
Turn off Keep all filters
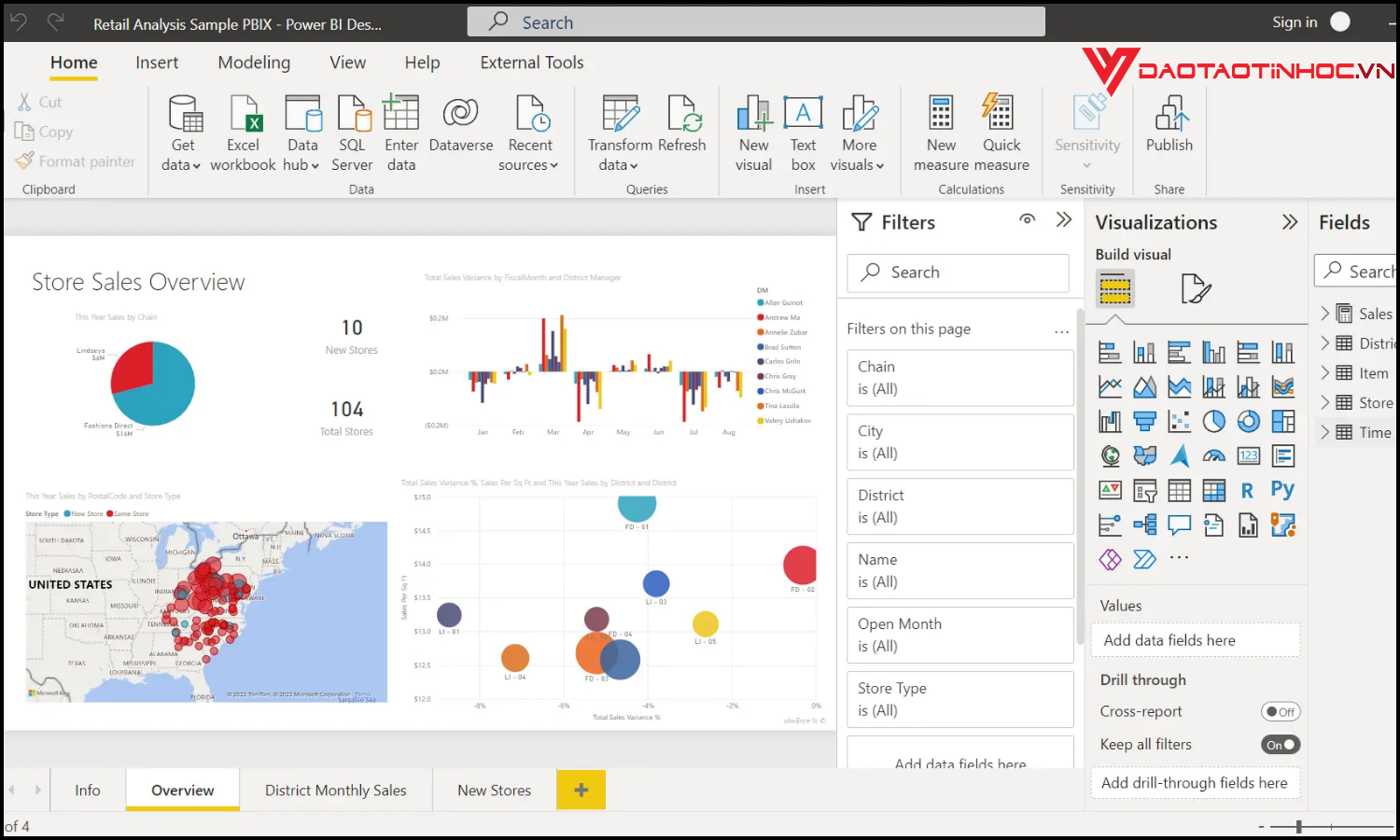tap(1280, 744)
